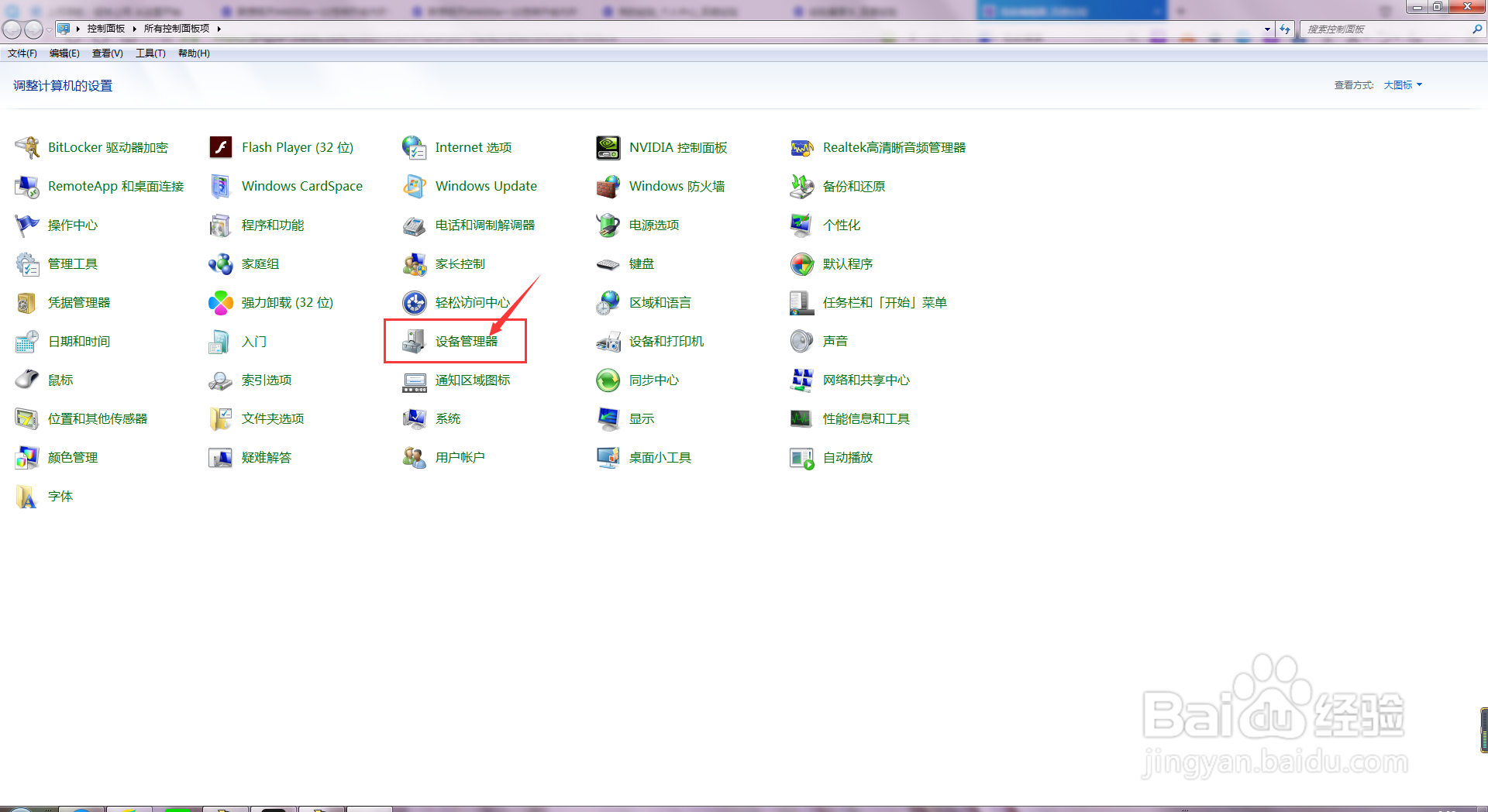1488x812 pixels.
Task: Expand the 所有控制面板项 breadcrumb arrow
Action: [x=219, y=29]
